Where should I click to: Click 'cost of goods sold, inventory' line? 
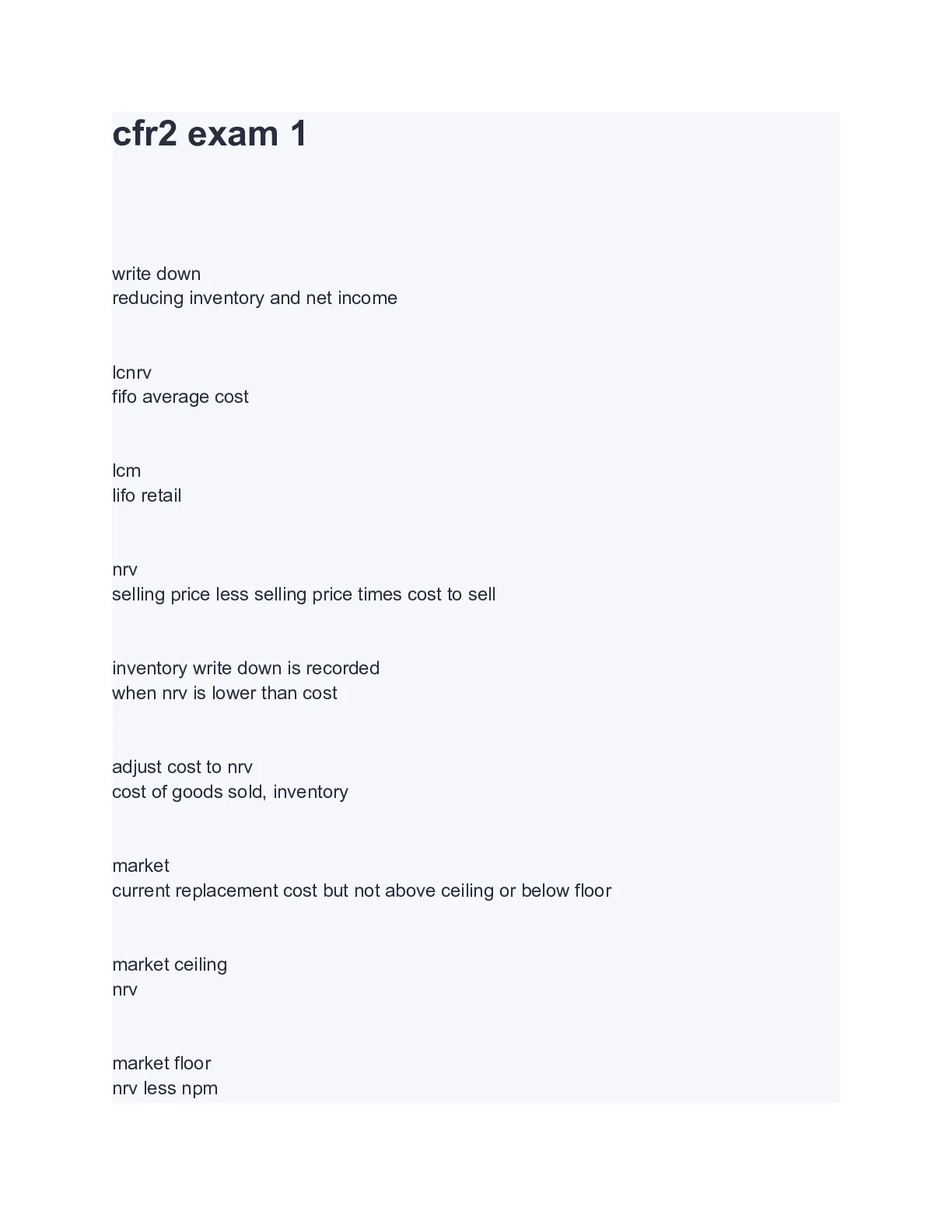(230, 792)
